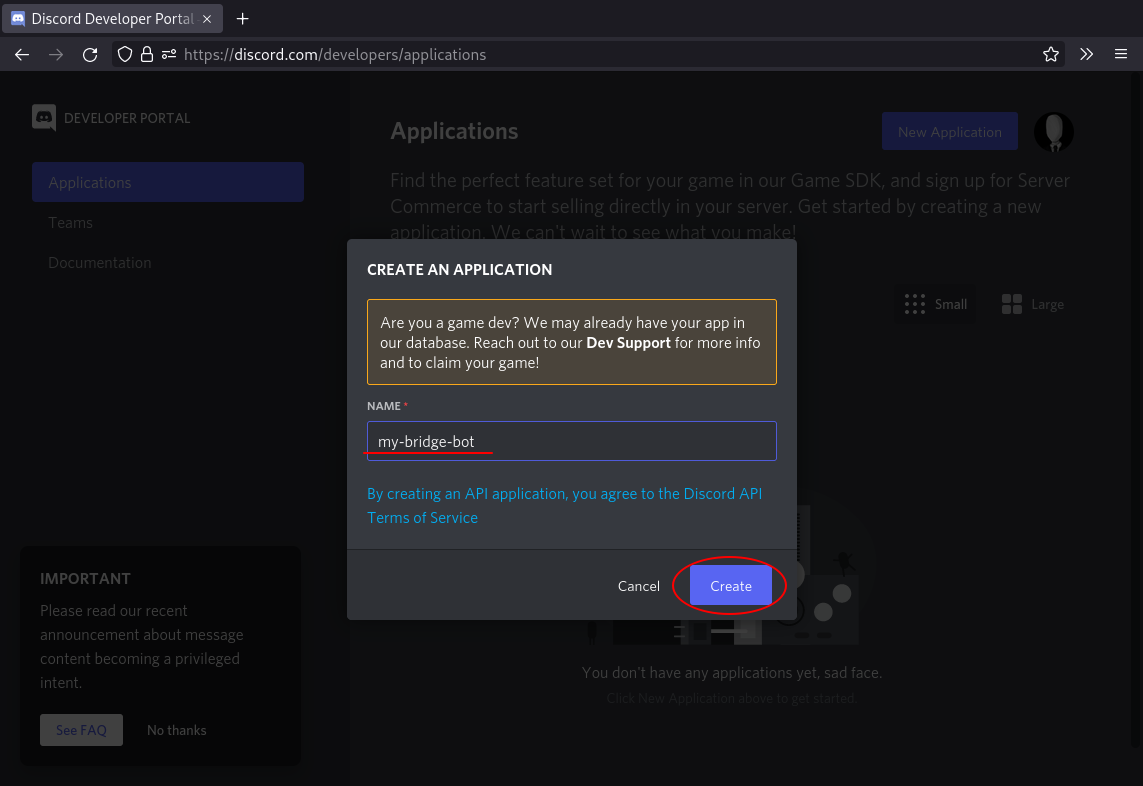Click the Create button in the dialog
This screenshot has width=1143, height=786.
point(730,585)
